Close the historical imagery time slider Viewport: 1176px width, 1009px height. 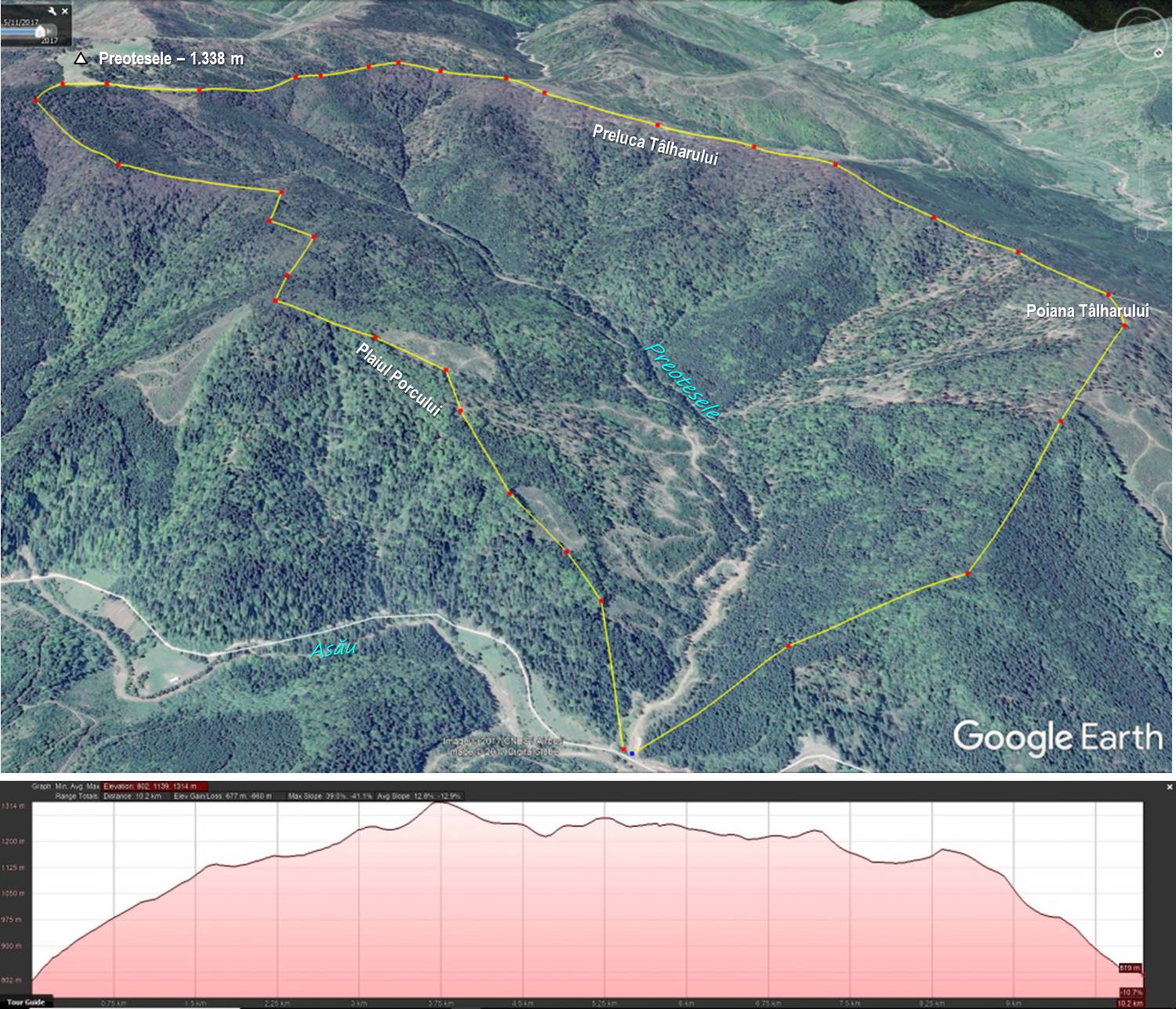[x=65, y=11]
